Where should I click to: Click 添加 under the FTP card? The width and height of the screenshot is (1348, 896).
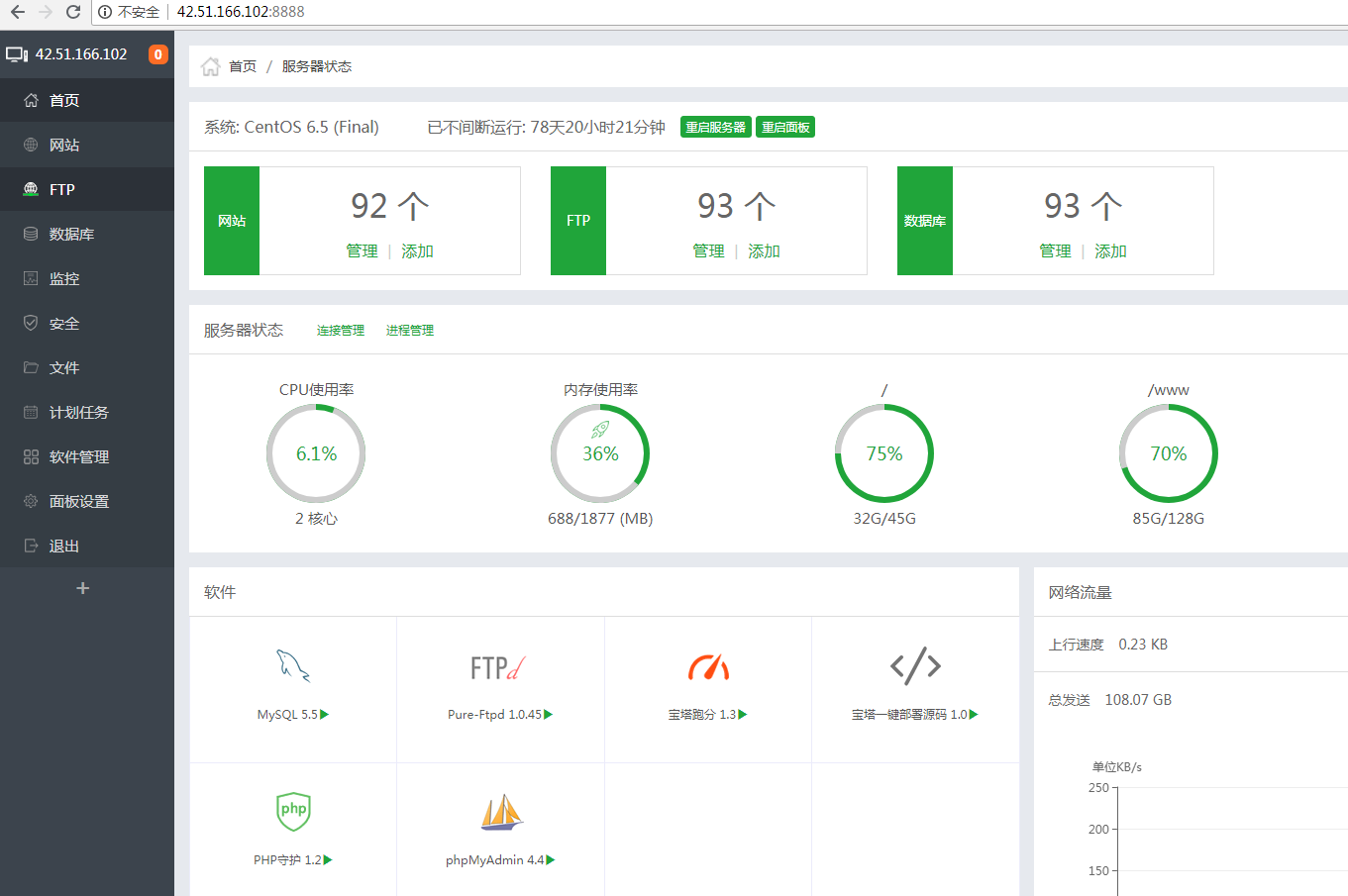coord(764,251)
